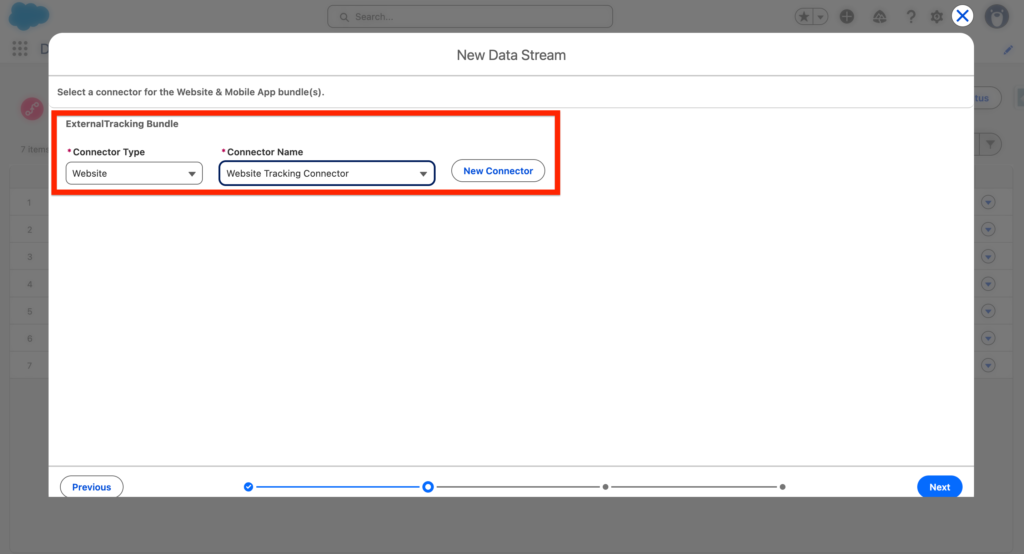Expand the favorites list arrow
Image resolution: width=1024 pixels, height=554 pixels.
821,17
